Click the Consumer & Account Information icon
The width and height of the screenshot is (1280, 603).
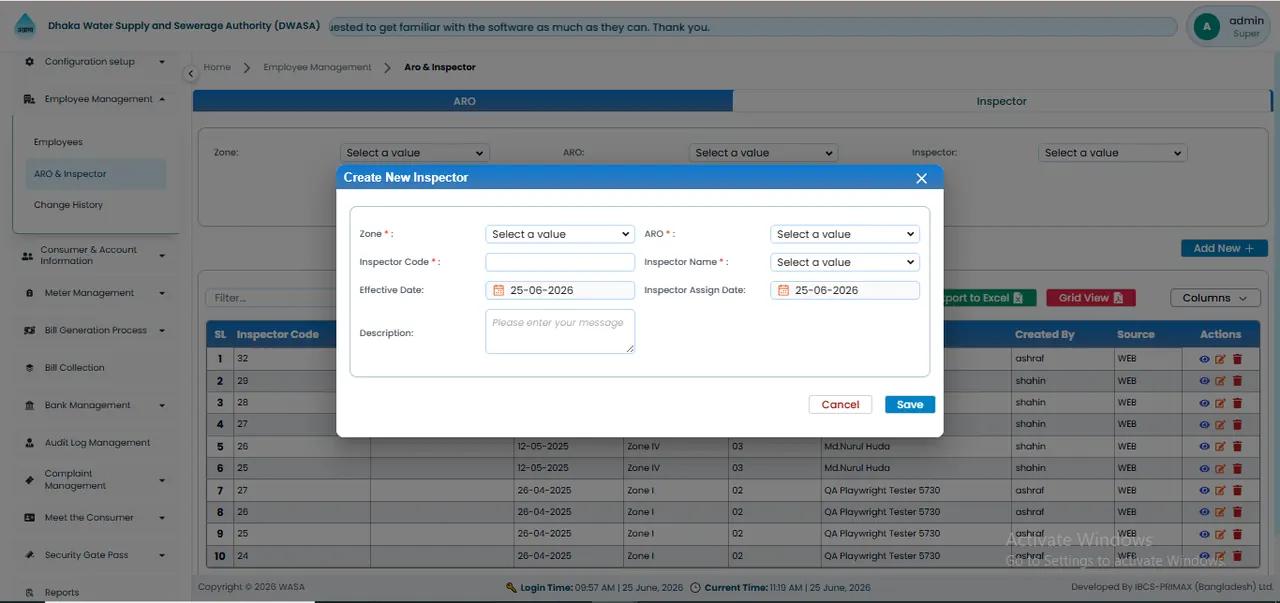[27, 256]
